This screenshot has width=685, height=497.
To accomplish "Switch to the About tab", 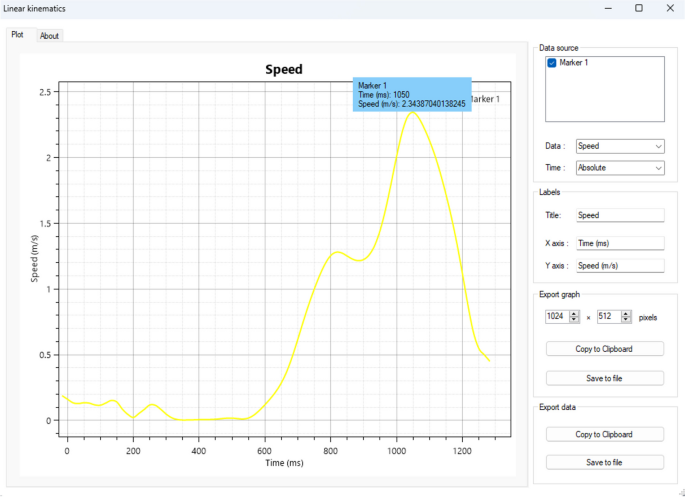I will [49, 36].
